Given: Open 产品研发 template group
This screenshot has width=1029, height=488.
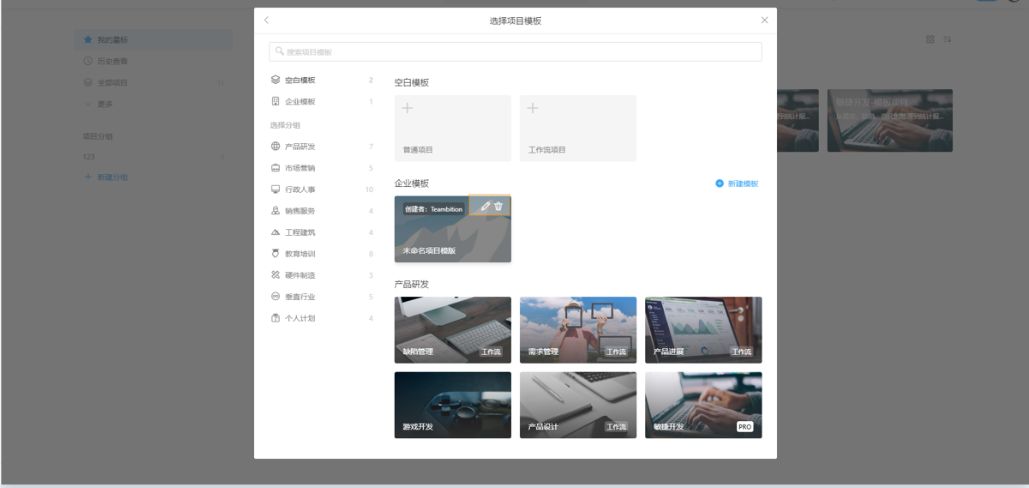Looking at the screenshot, I should coord(322,146).
